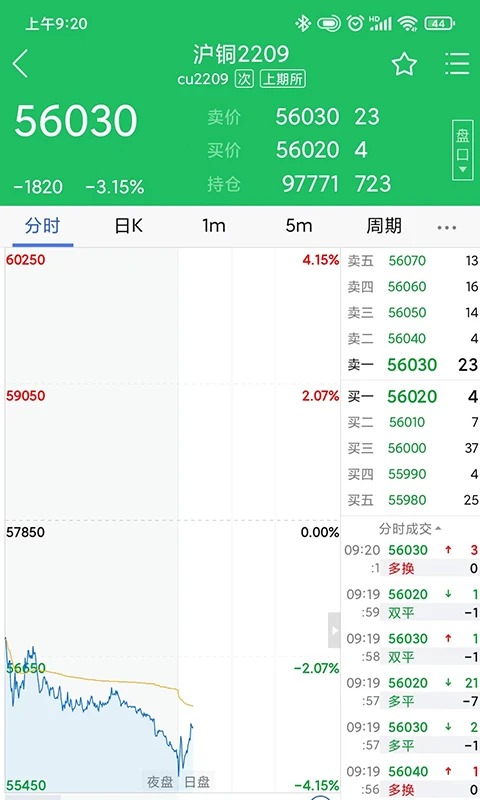Expand the 盘口 dropdown
This screenshot has height=800, width=480.
462,150
